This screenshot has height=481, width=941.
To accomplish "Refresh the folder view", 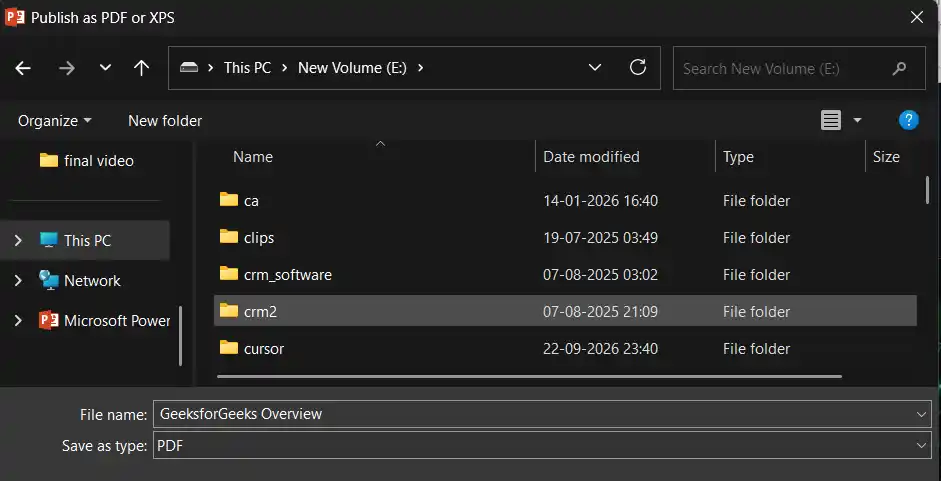I will (637, 67).
